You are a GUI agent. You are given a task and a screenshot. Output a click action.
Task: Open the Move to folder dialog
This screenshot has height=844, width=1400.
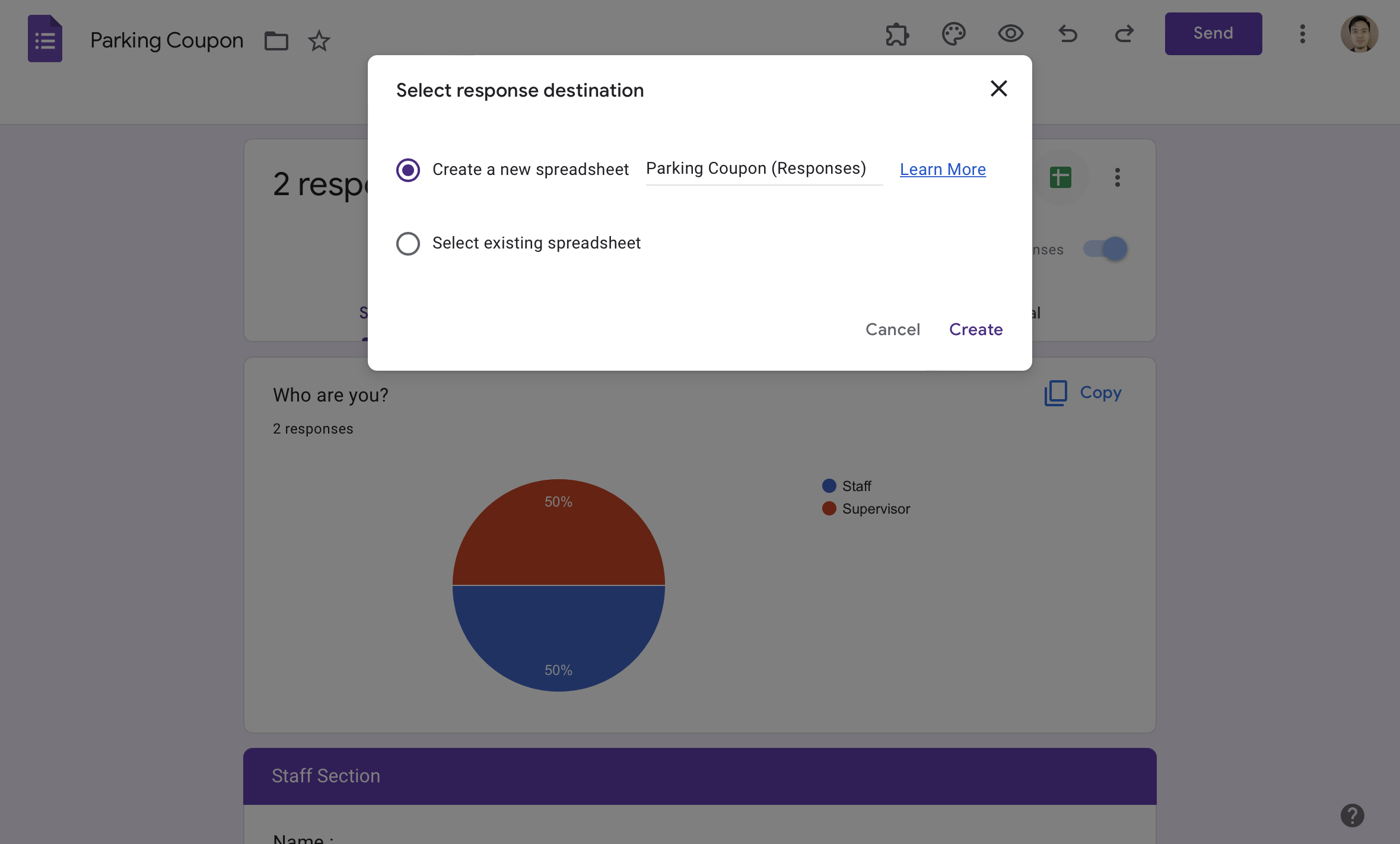(275, 41)
